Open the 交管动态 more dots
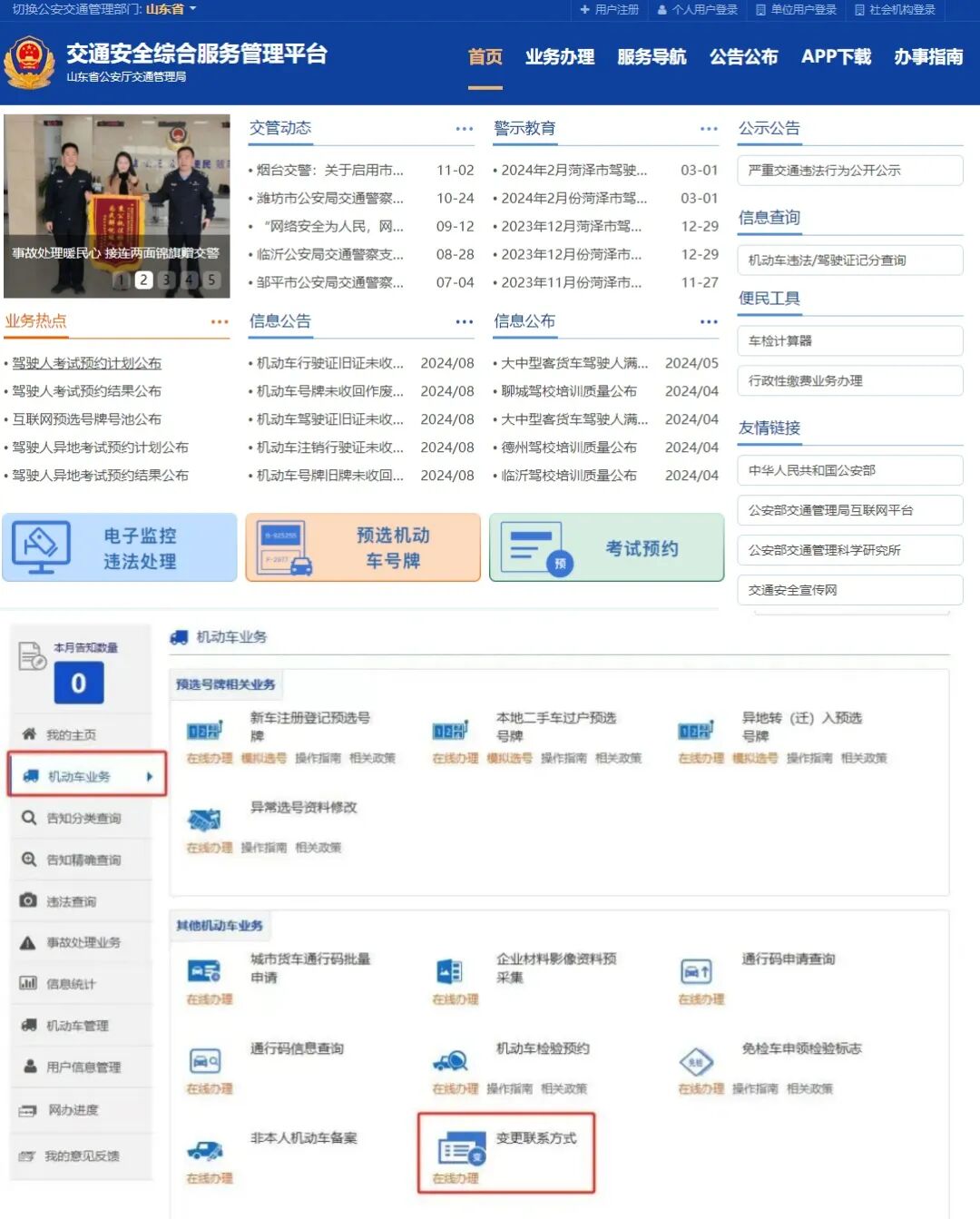The height and width of the screenshot is (1219, 980). point(465,129)
